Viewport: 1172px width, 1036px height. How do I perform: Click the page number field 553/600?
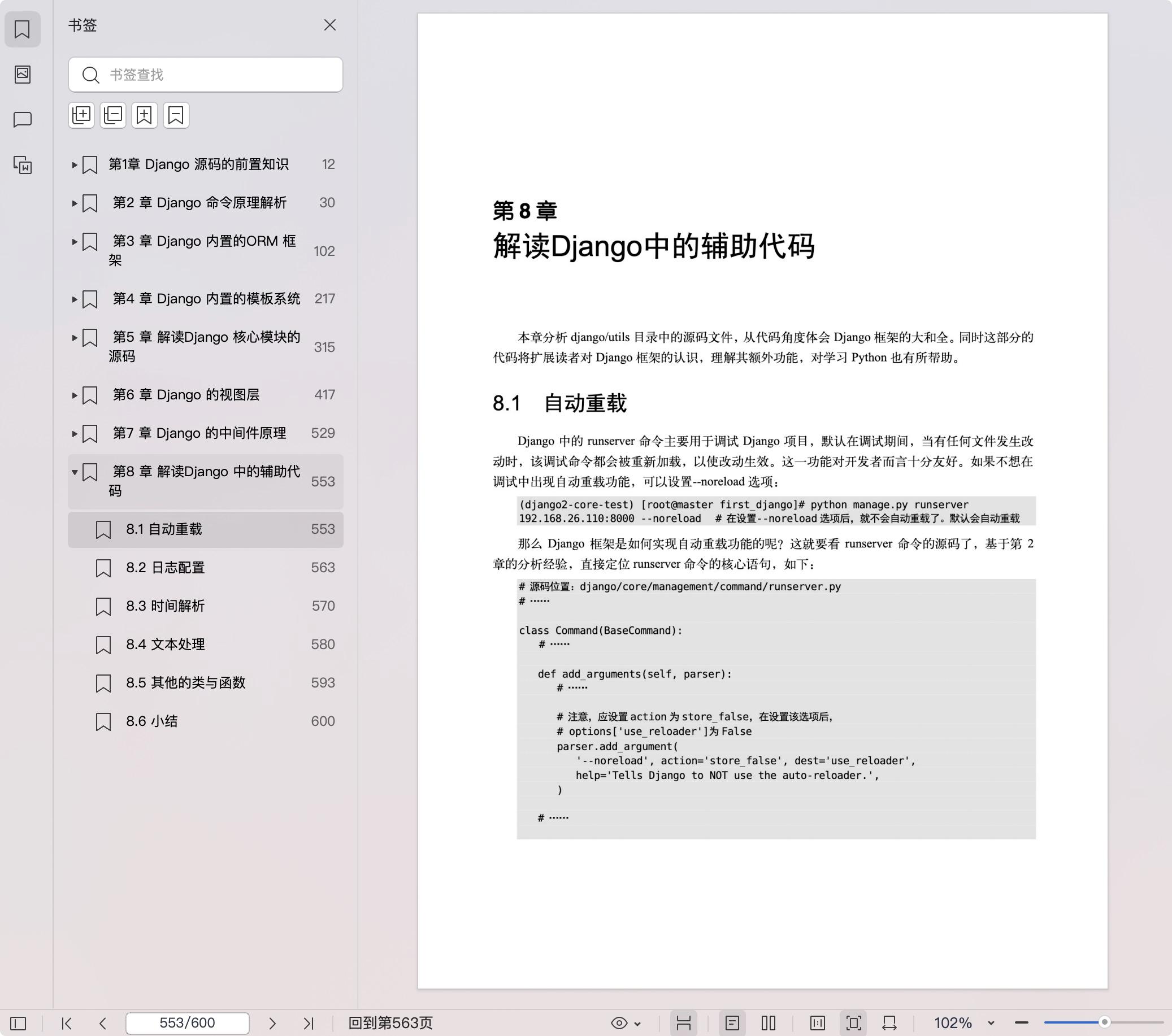pos(188,1023)
